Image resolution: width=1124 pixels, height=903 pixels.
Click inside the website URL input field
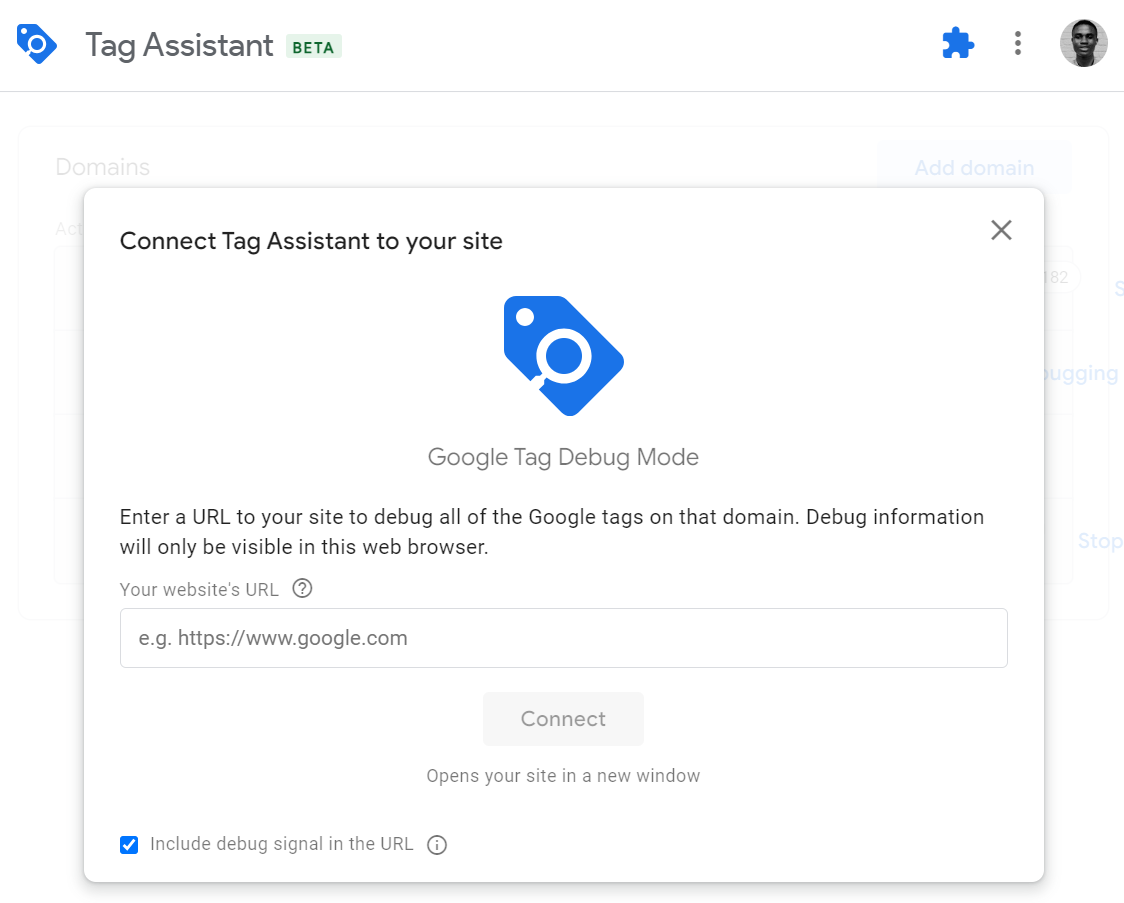point(563,637)
